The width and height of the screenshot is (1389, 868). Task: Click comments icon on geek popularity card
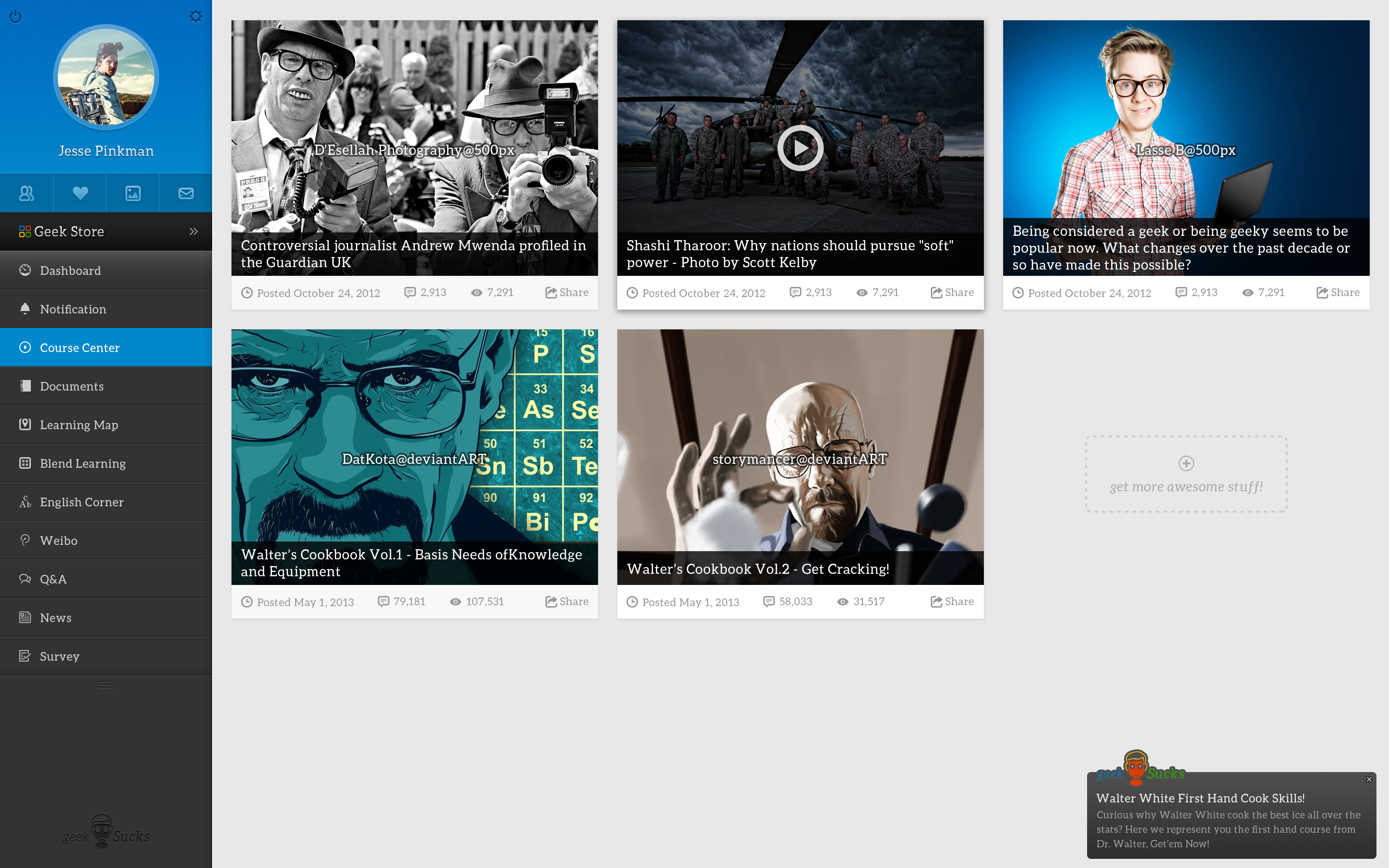[1181, 292]
